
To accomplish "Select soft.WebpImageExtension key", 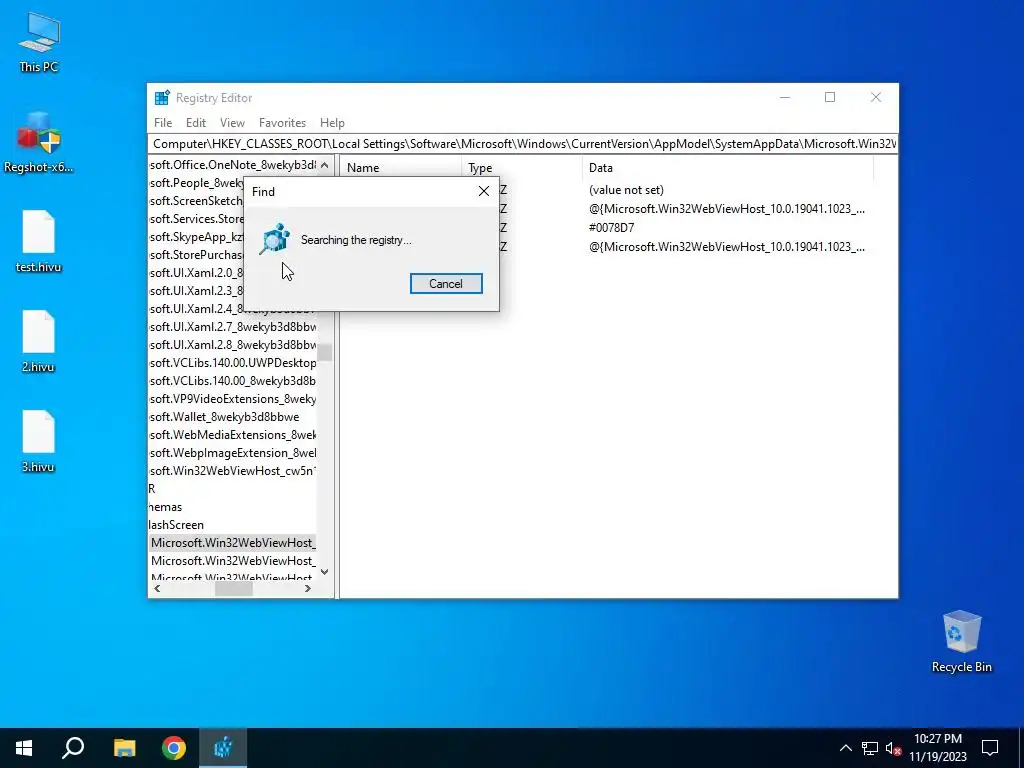I will (x=232, y=453).
